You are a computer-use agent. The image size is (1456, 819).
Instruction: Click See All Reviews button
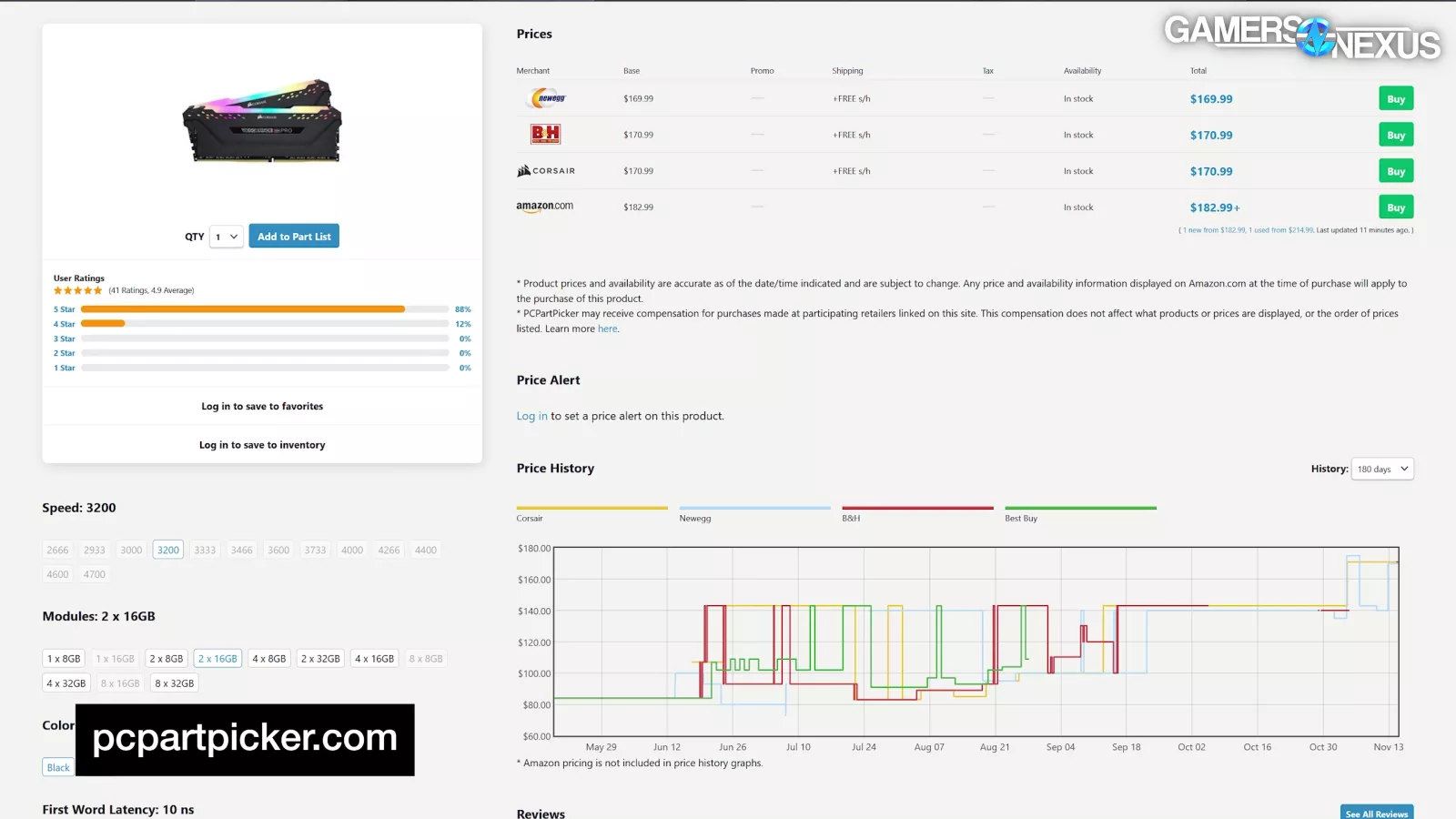(1376, 813)
